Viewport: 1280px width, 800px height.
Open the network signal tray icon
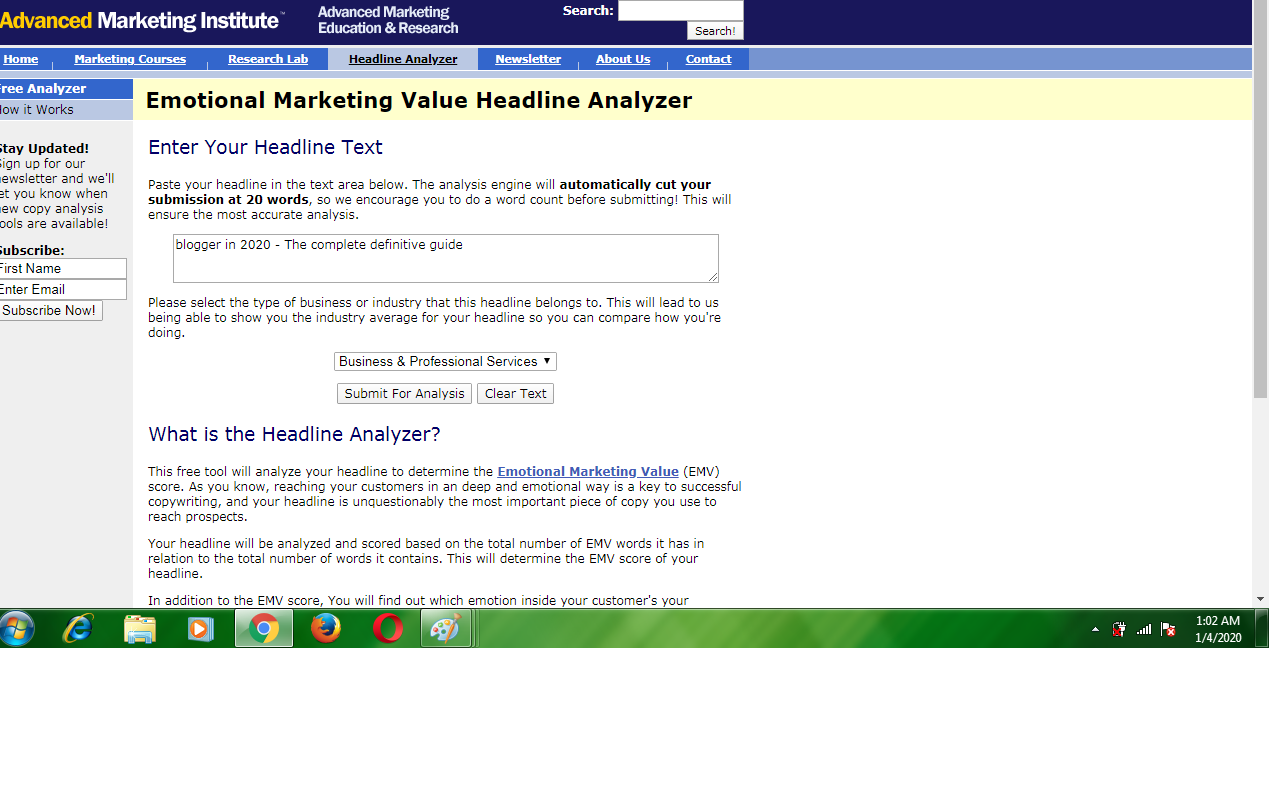coord(1144,630)
